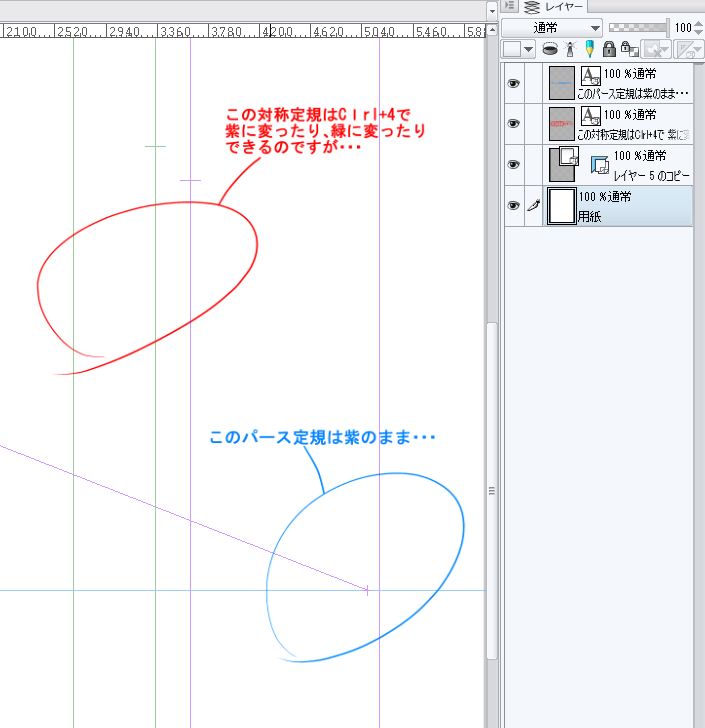Click the blue layer-copy icon on レイヤー 5 のコピー
The image size is (705, 728).
[600, 165]
